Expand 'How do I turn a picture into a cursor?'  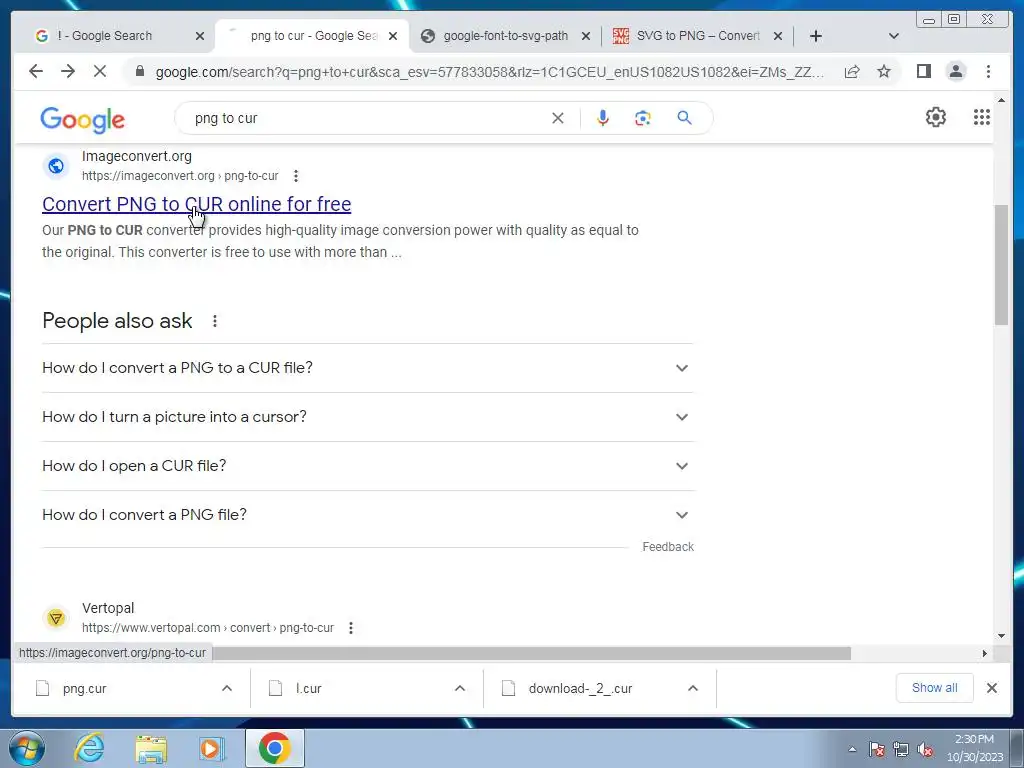click(367, 417)
